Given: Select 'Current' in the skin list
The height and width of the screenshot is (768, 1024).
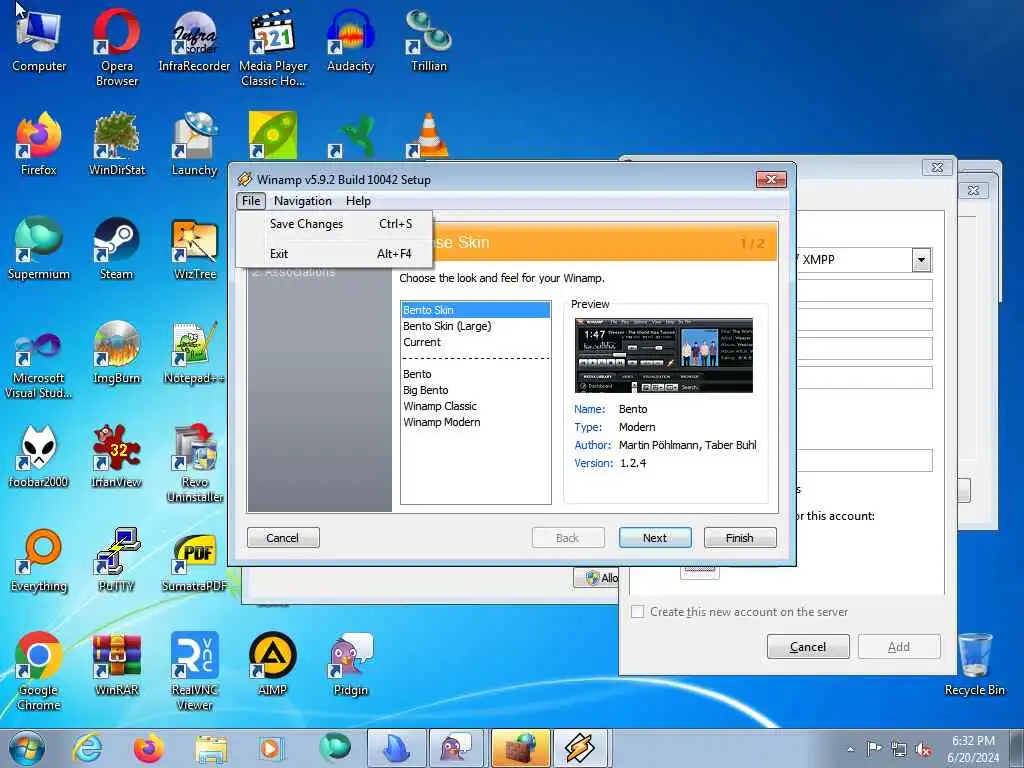Looking at the screenshot, I should 475,342.
